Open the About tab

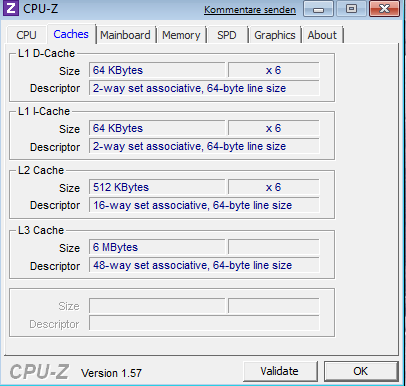point(322,35)
